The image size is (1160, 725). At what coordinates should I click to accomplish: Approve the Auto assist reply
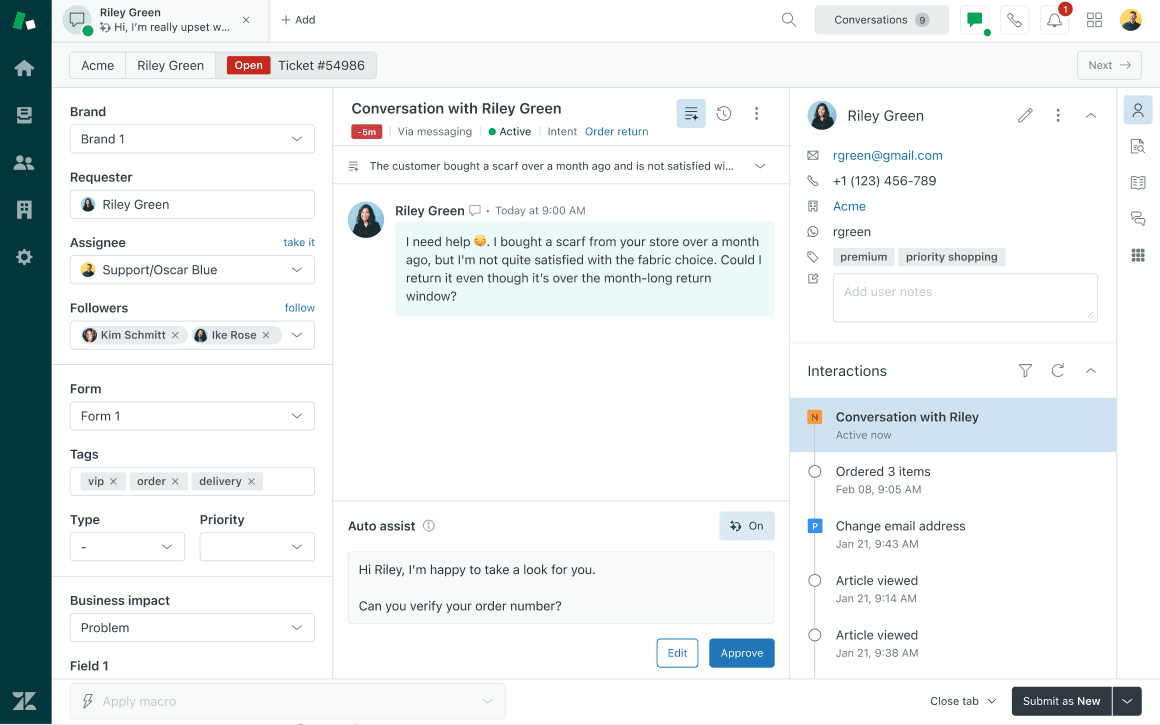click(741, 652)
